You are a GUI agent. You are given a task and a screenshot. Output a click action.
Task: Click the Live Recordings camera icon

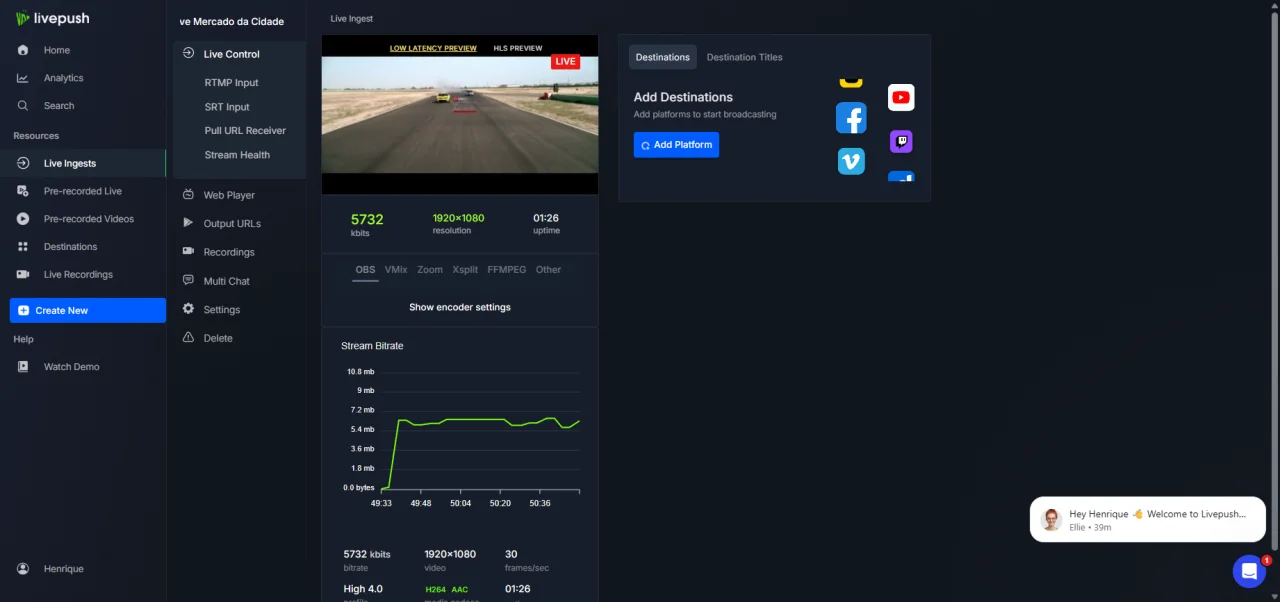click(x=23, y=274)
